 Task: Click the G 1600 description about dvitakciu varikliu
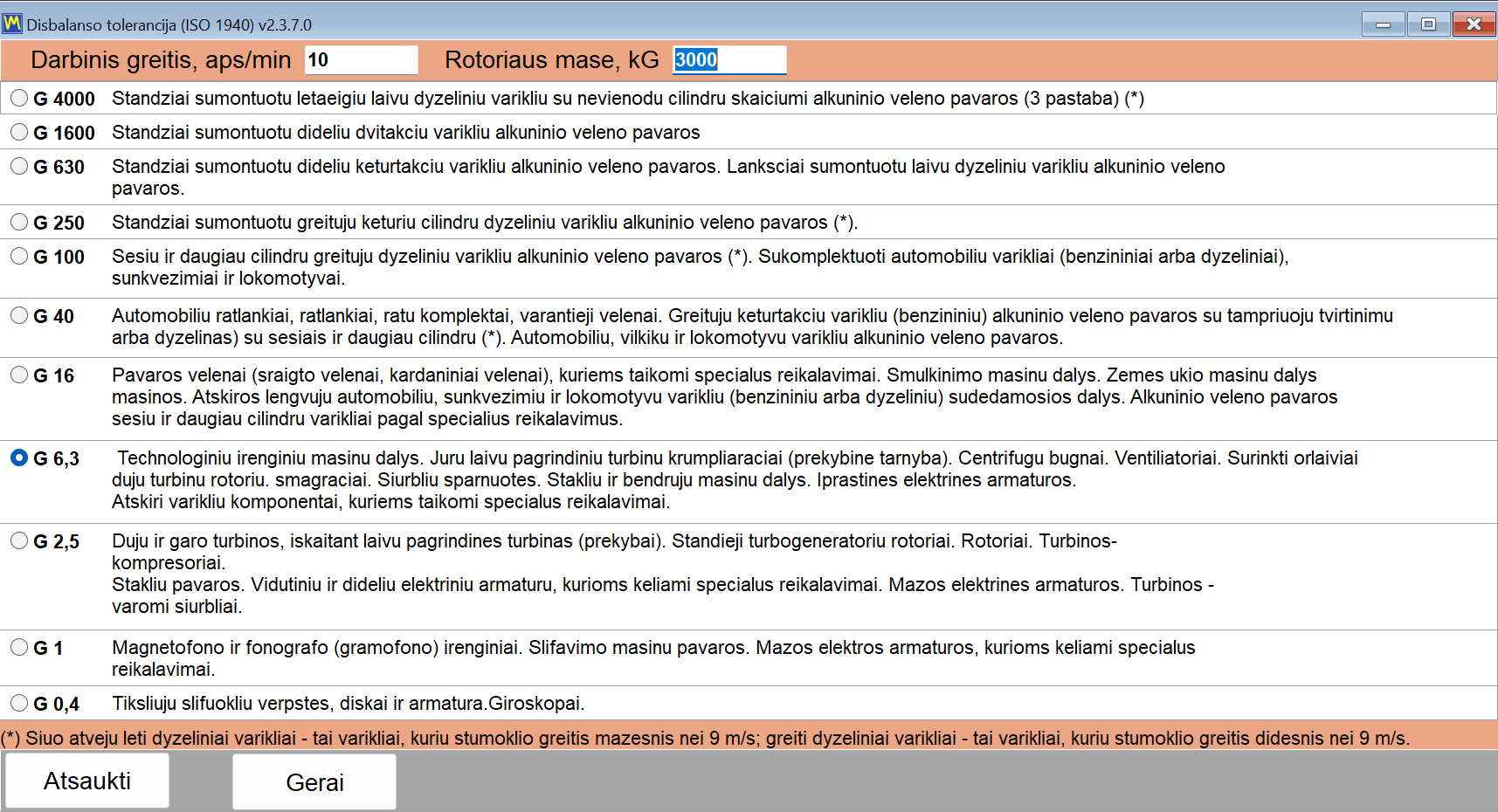pyautogui.click(x=406, y=133)
